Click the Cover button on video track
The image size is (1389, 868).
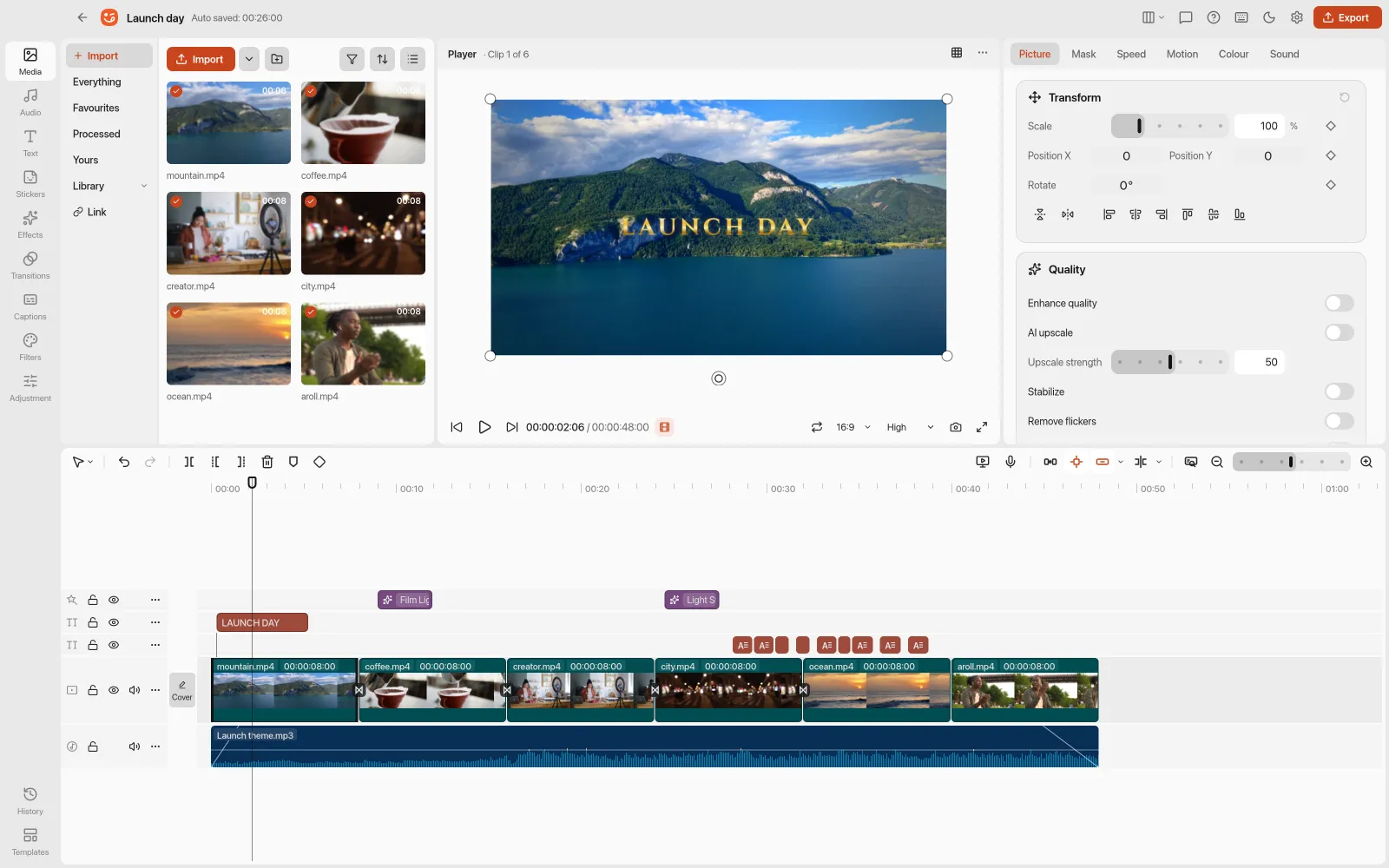pos(182,690)
